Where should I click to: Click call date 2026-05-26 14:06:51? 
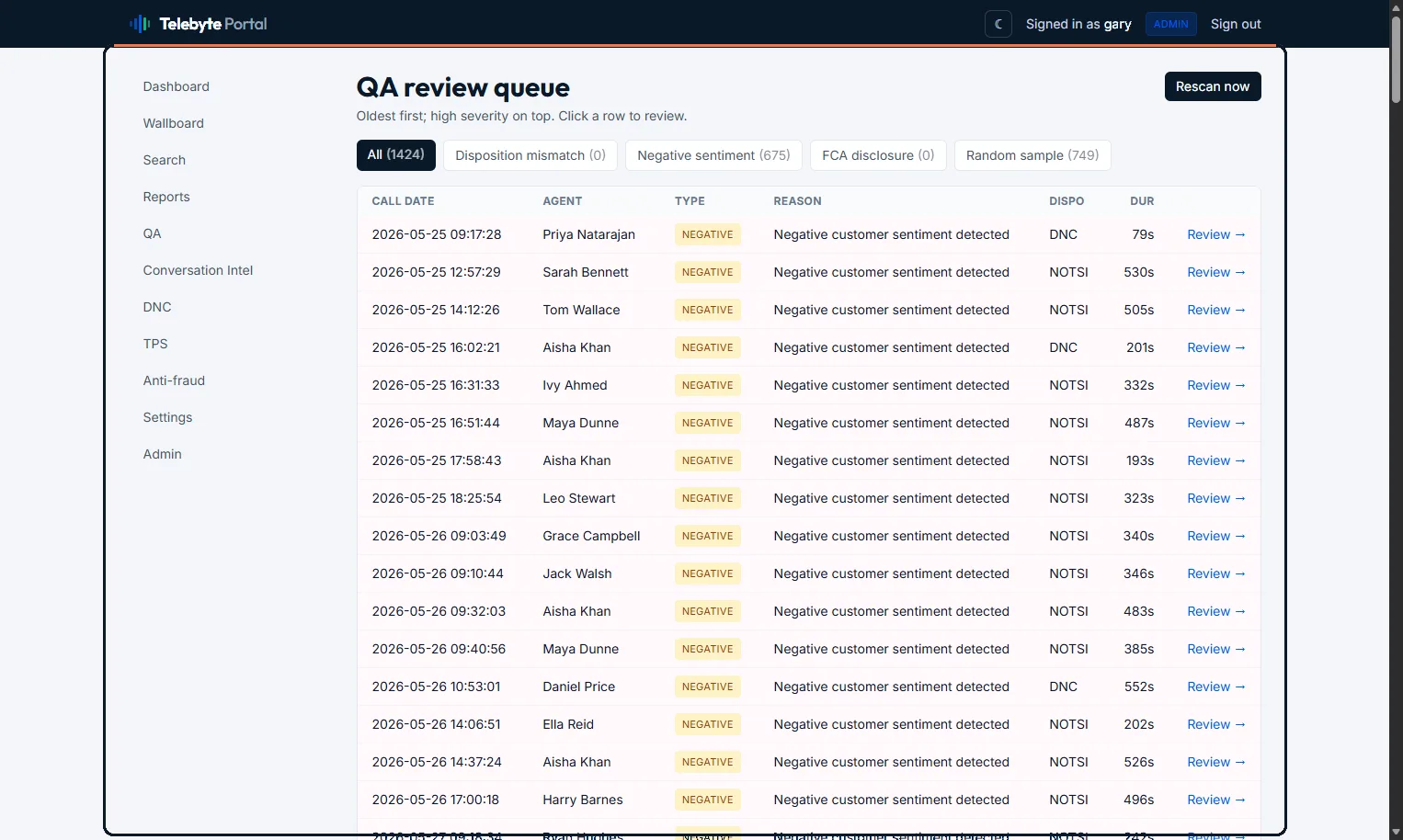pos(437,724)
